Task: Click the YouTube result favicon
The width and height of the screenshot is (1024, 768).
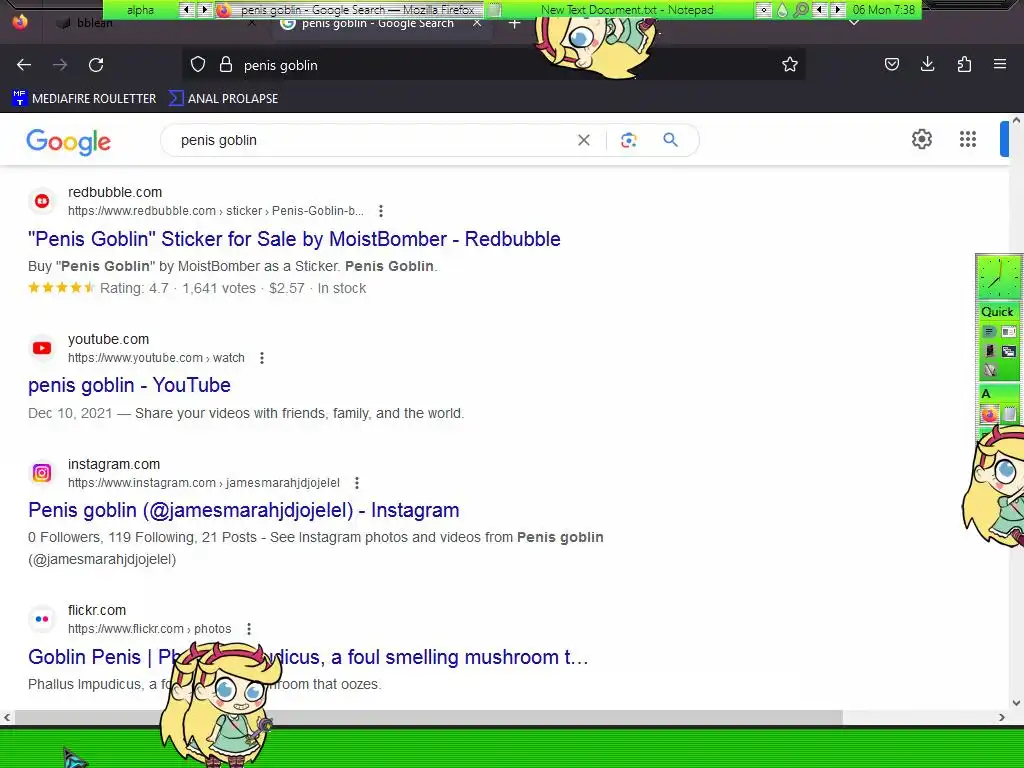Action: click(42, 348)
